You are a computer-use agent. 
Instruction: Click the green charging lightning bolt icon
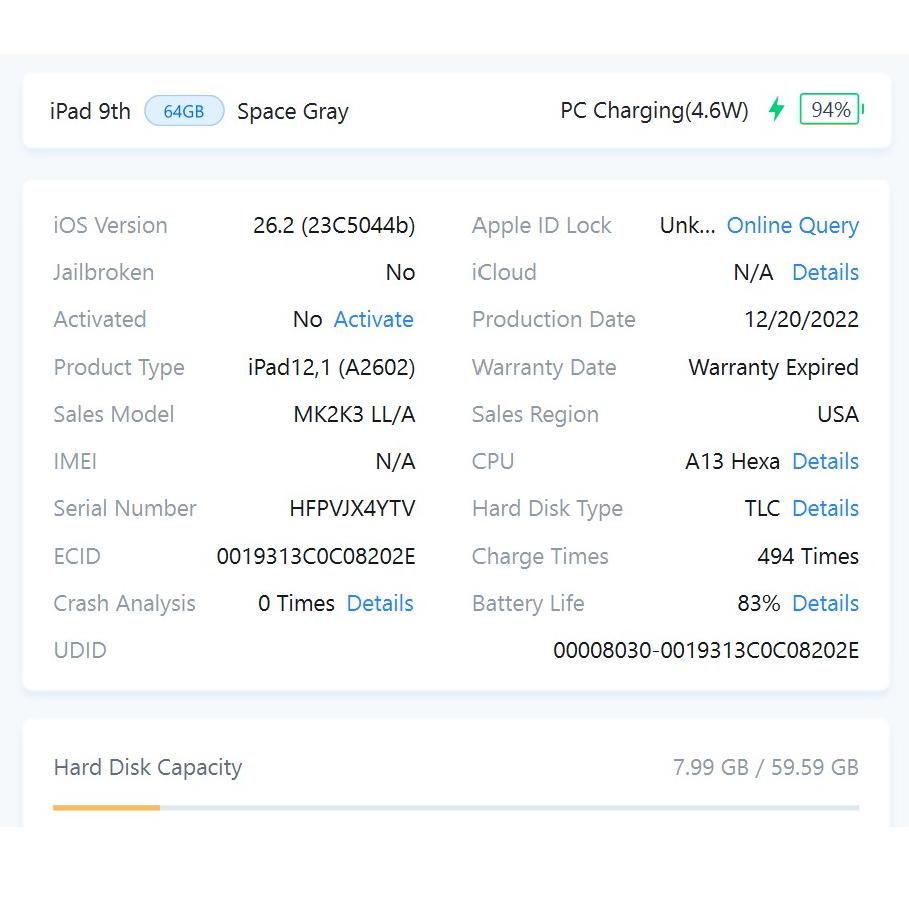(x=776, y=110)
